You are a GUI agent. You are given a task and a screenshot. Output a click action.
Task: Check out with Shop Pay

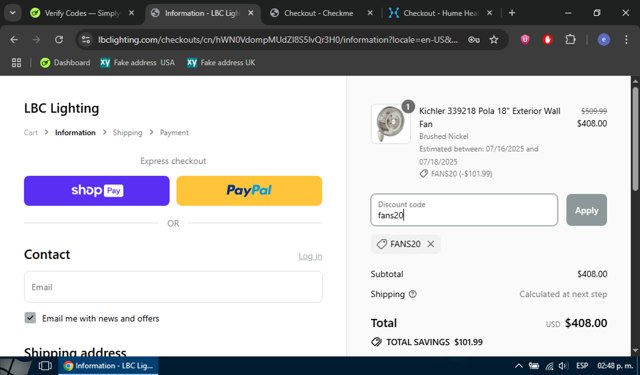[x=97, y=191]
